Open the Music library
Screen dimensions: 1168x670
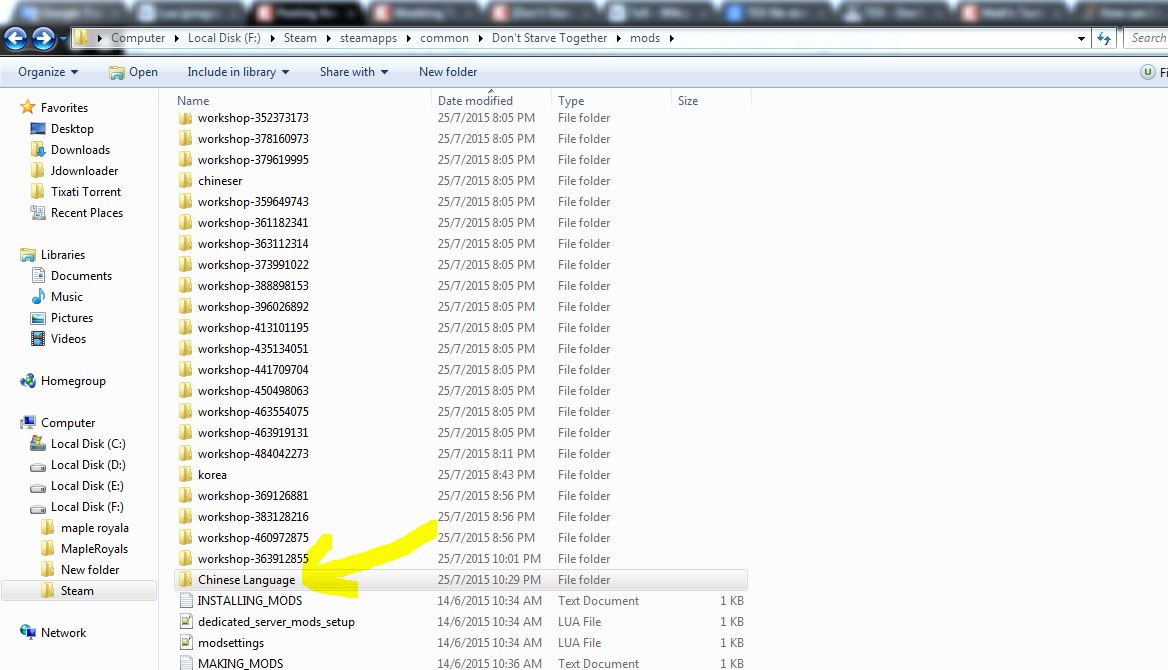[66, 297]
